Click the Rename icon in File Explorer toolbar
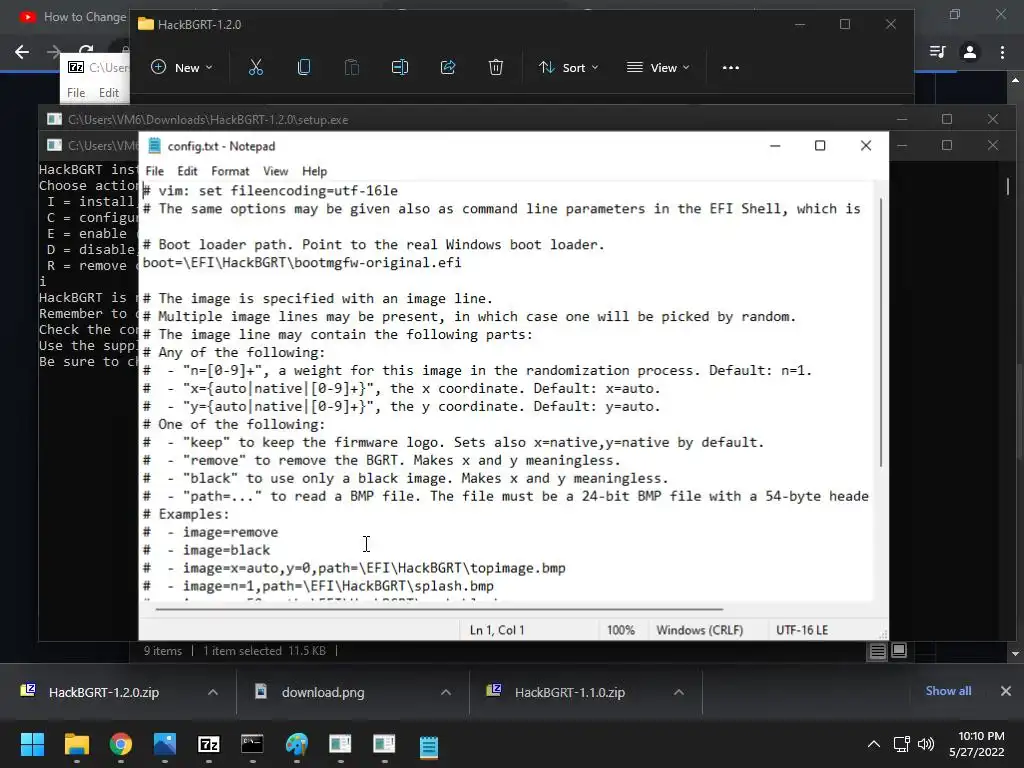 pos(400,67)
